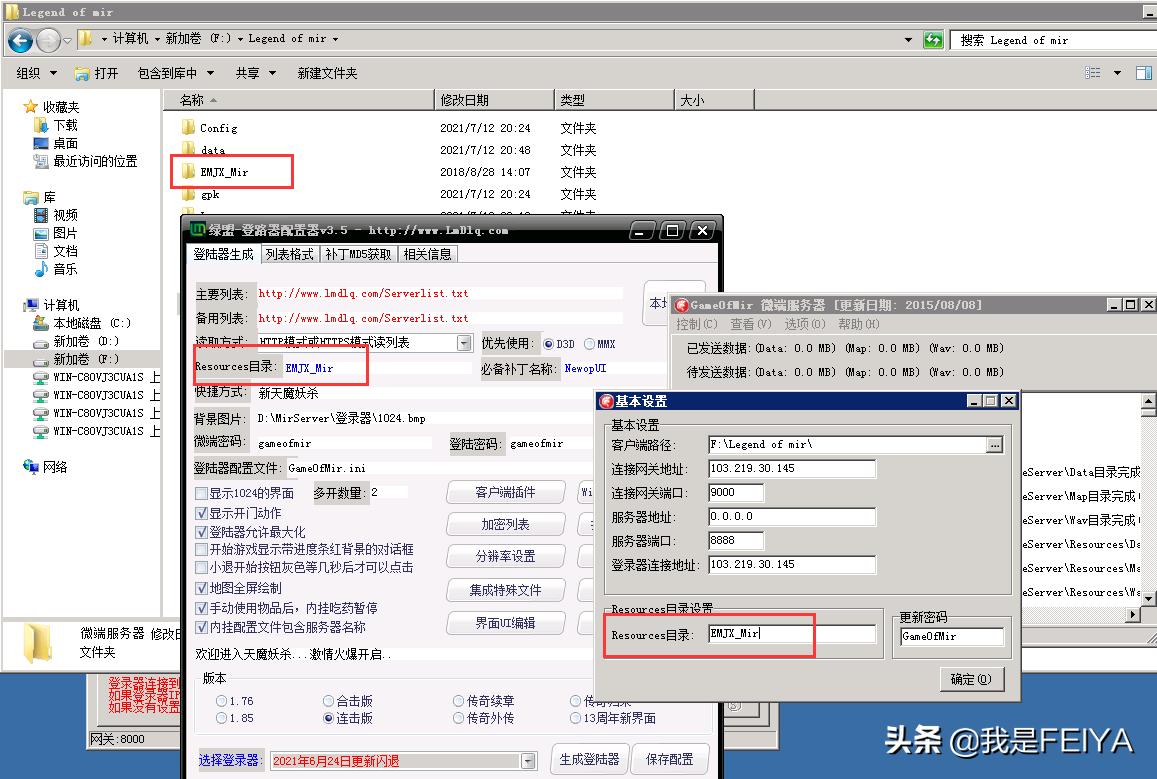1157x779 pixels.
Task: Click the 生成登陆器 button
Action: pyautogui.click(x=588, y=759)
